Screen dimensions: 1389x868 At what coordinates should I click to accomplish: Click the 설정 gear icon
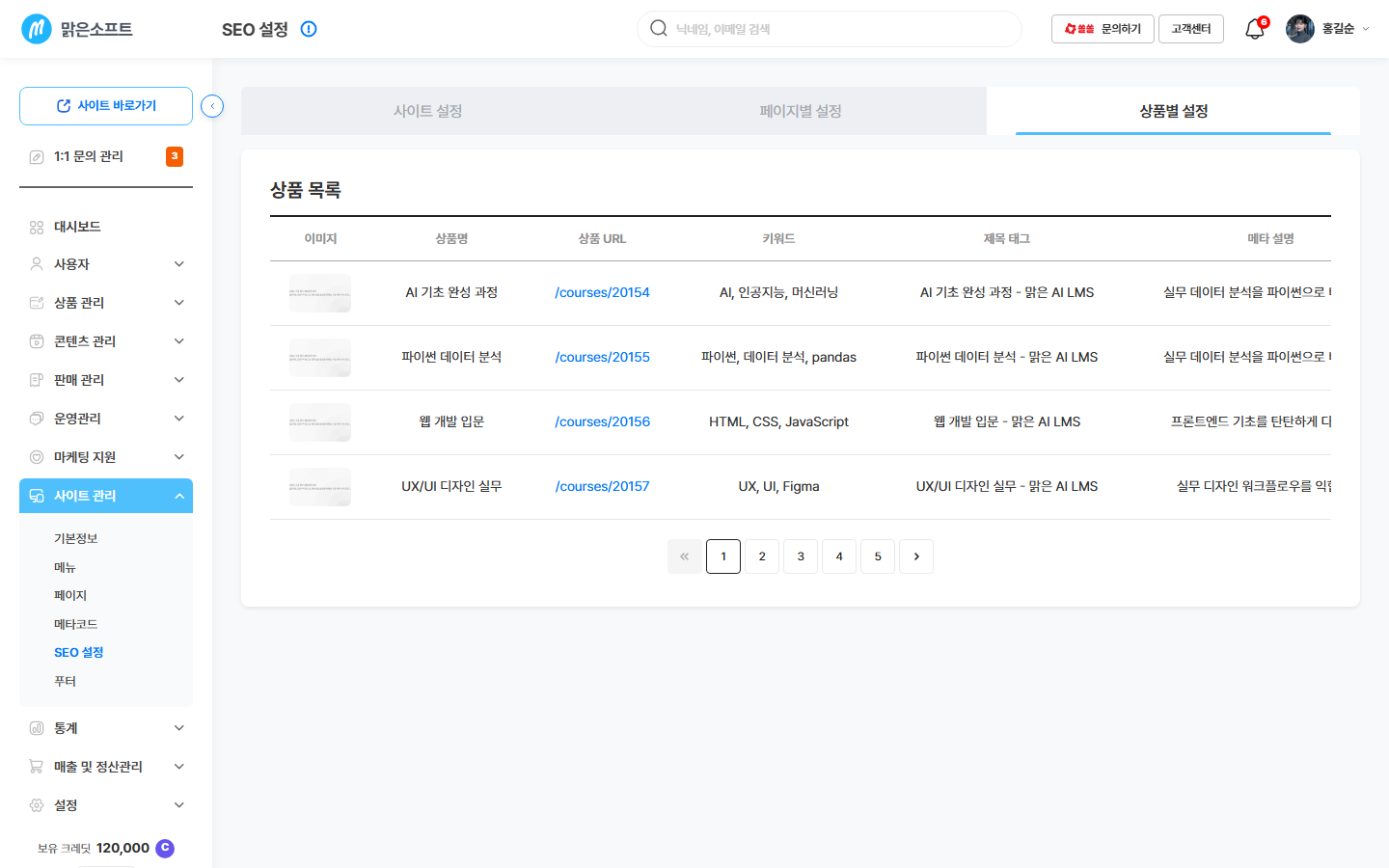pos(37,805)
